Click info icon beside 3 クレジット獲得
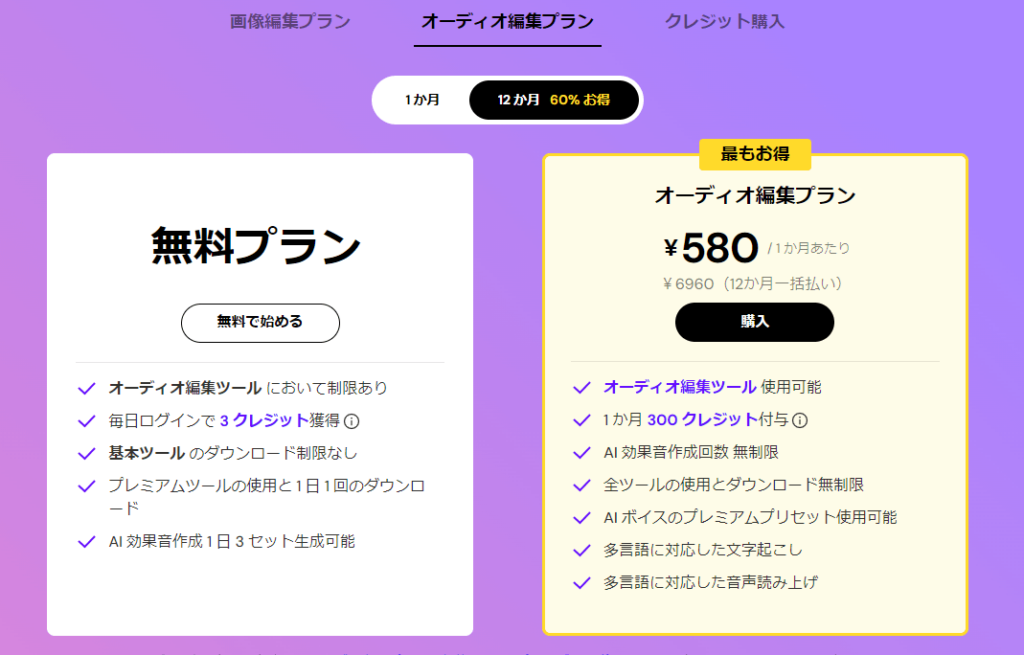 [351, 421]
